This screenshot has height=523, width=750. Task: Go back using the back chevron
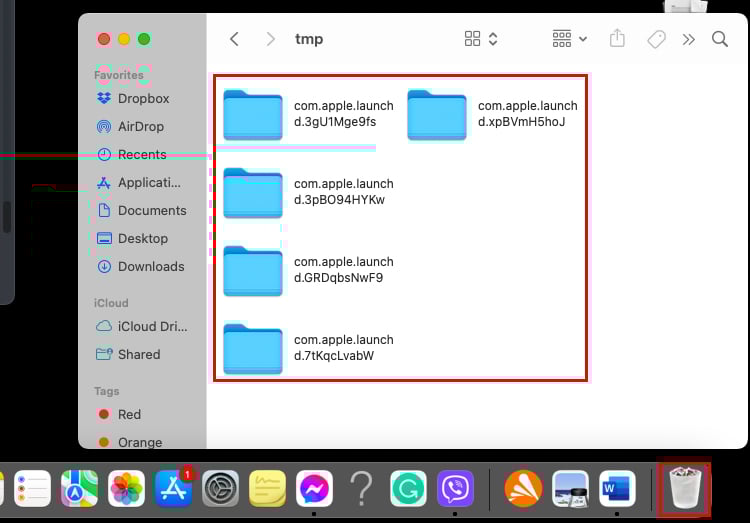click(x=234, y=39)
